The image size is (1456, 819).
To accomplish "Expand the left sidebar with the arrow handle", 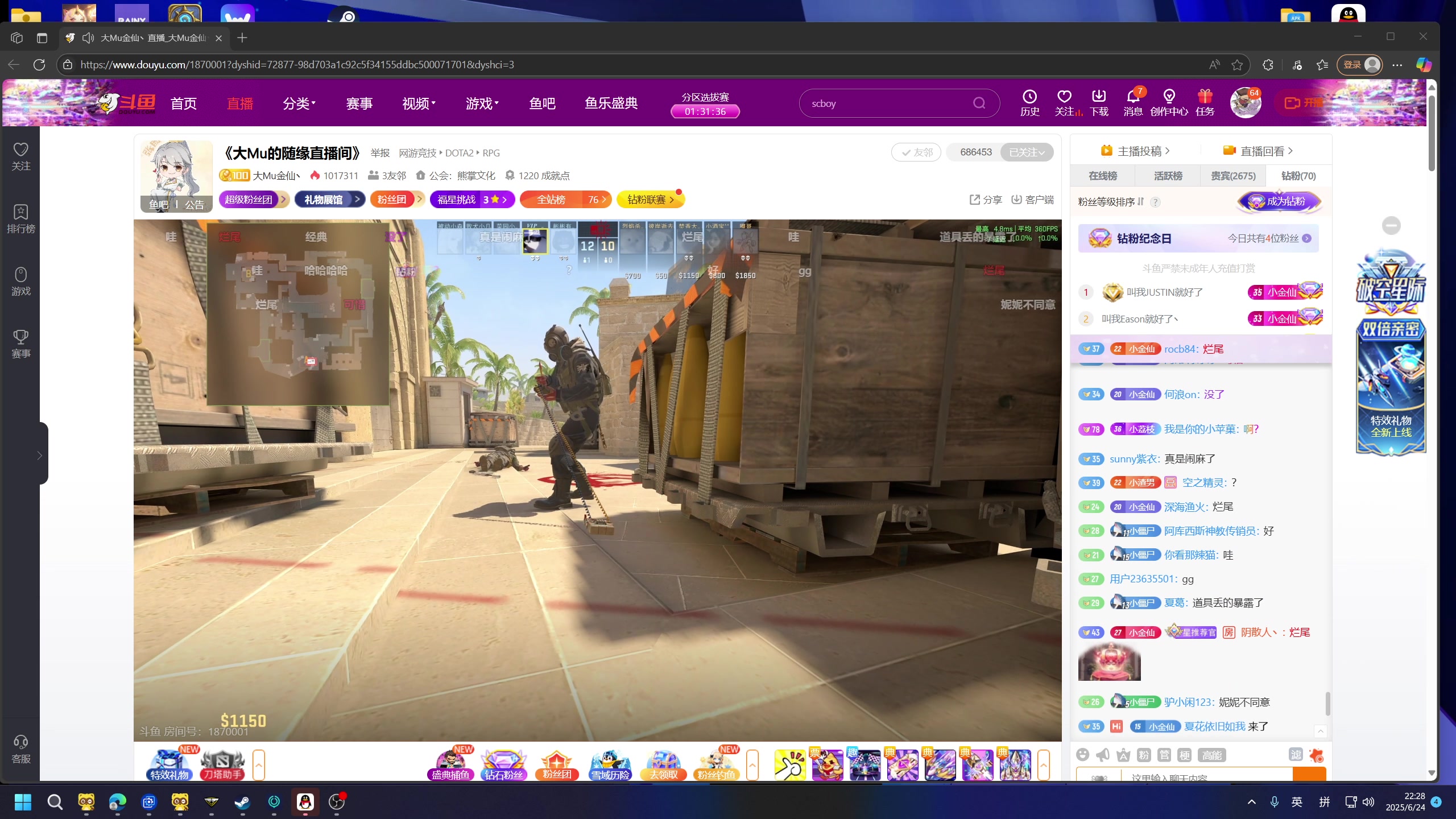I will pos(40,455).
